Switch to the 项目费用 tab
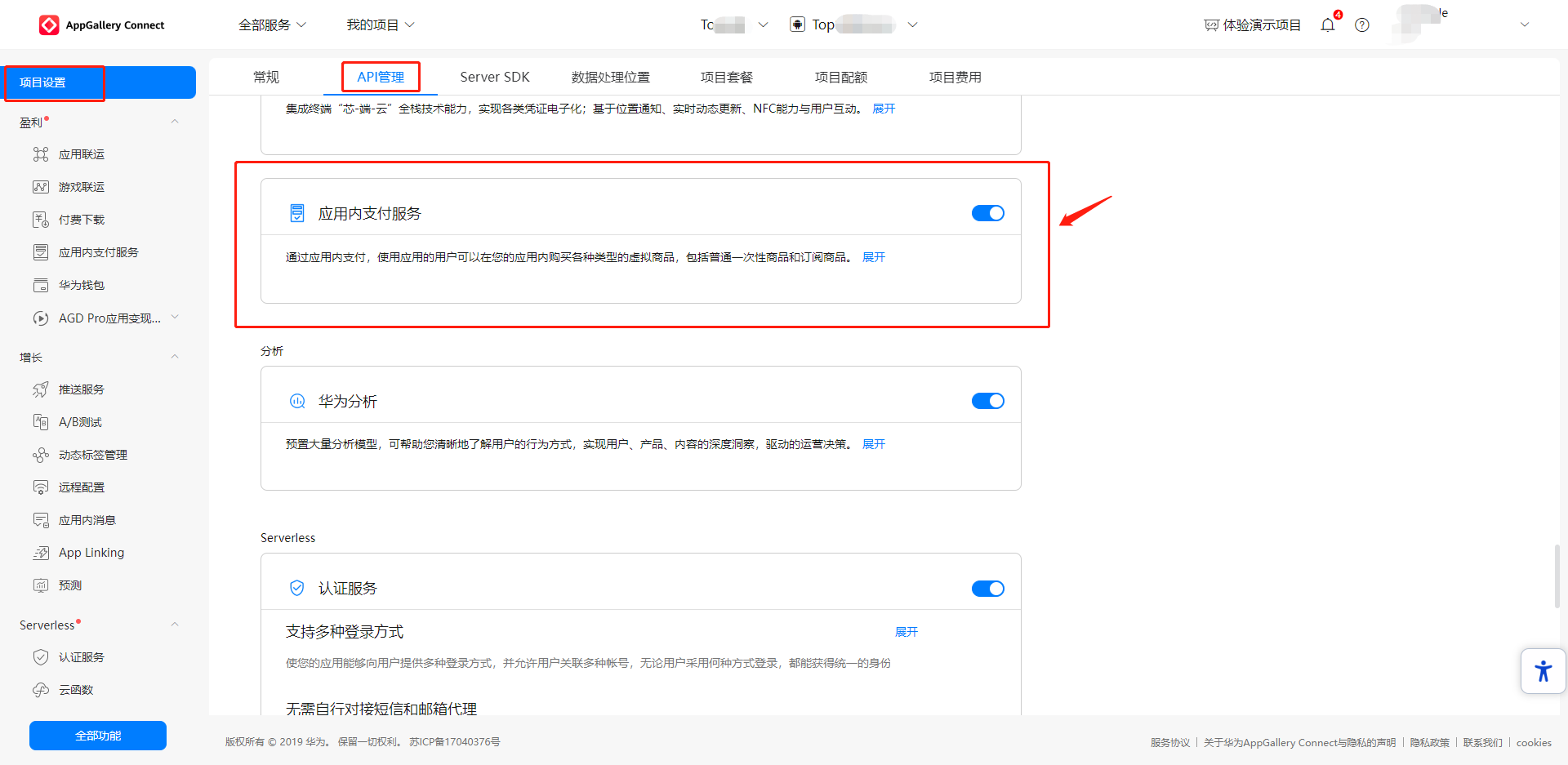Screen dimensions: 1568x765 pyautogui.click(x=955, y=77)
